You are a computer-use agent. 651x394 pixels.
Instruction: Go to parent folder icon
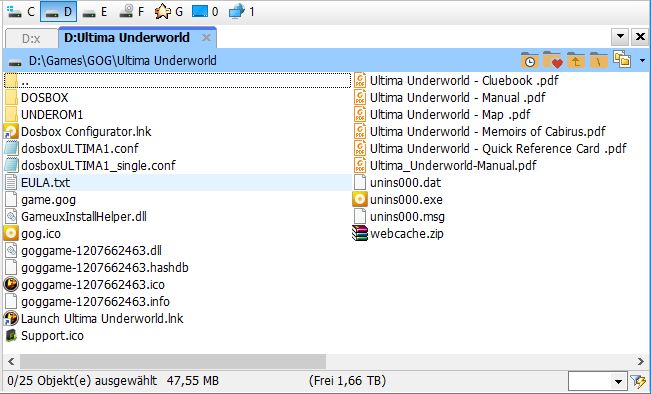575,61
